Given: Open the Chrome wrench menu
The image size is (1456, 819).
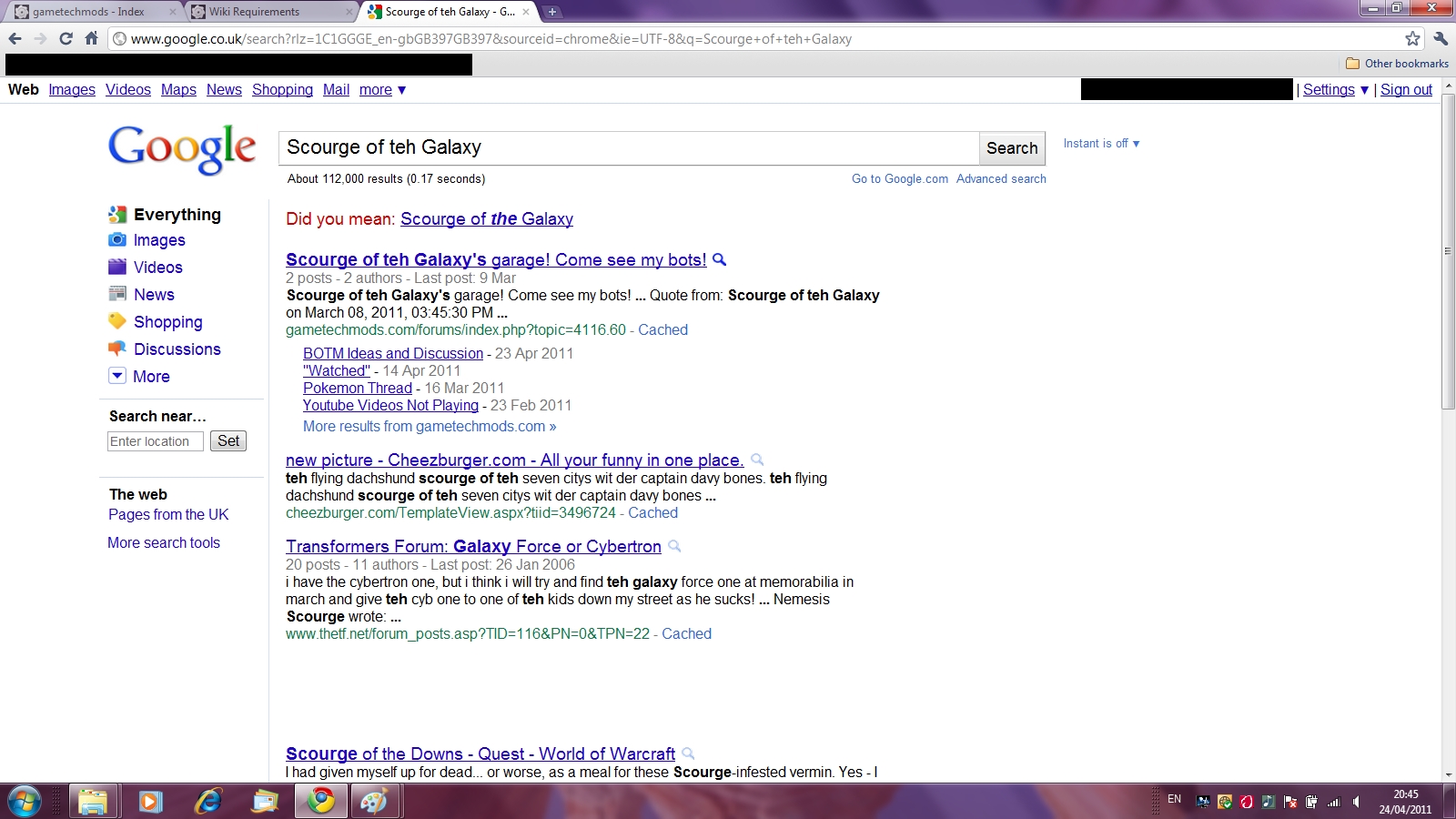Looking at the screenshot, I should (x=1441, y=38).
